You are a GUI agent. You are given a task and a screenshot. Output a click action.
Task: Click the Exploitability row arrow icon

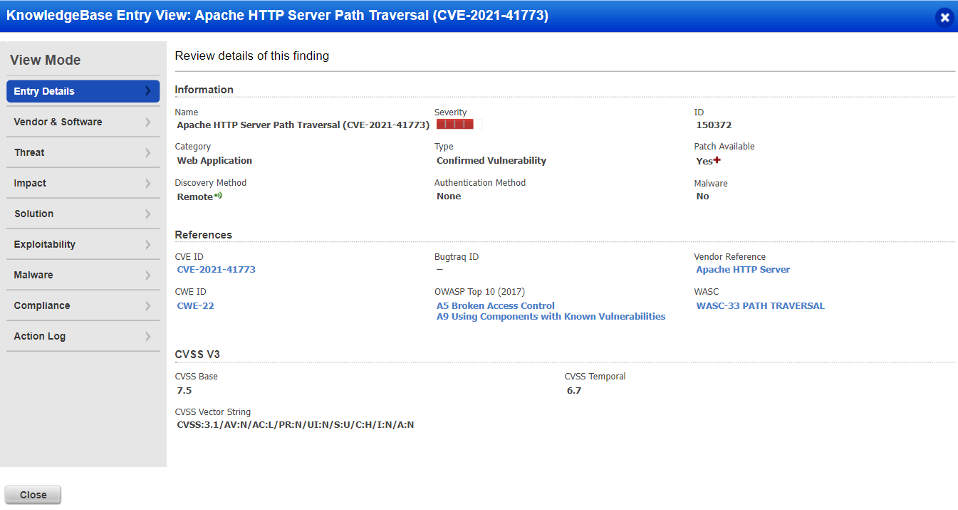[x=148, y=244]
